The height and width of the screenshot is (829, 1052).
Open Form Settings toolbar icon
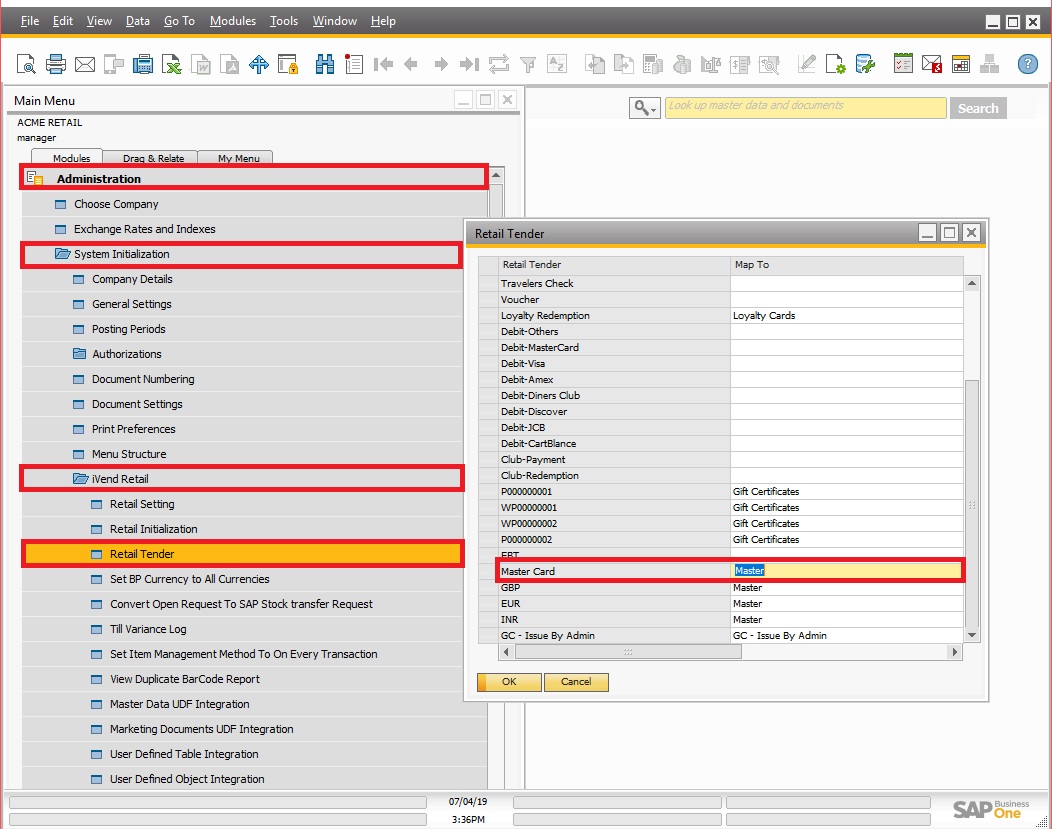835,64
